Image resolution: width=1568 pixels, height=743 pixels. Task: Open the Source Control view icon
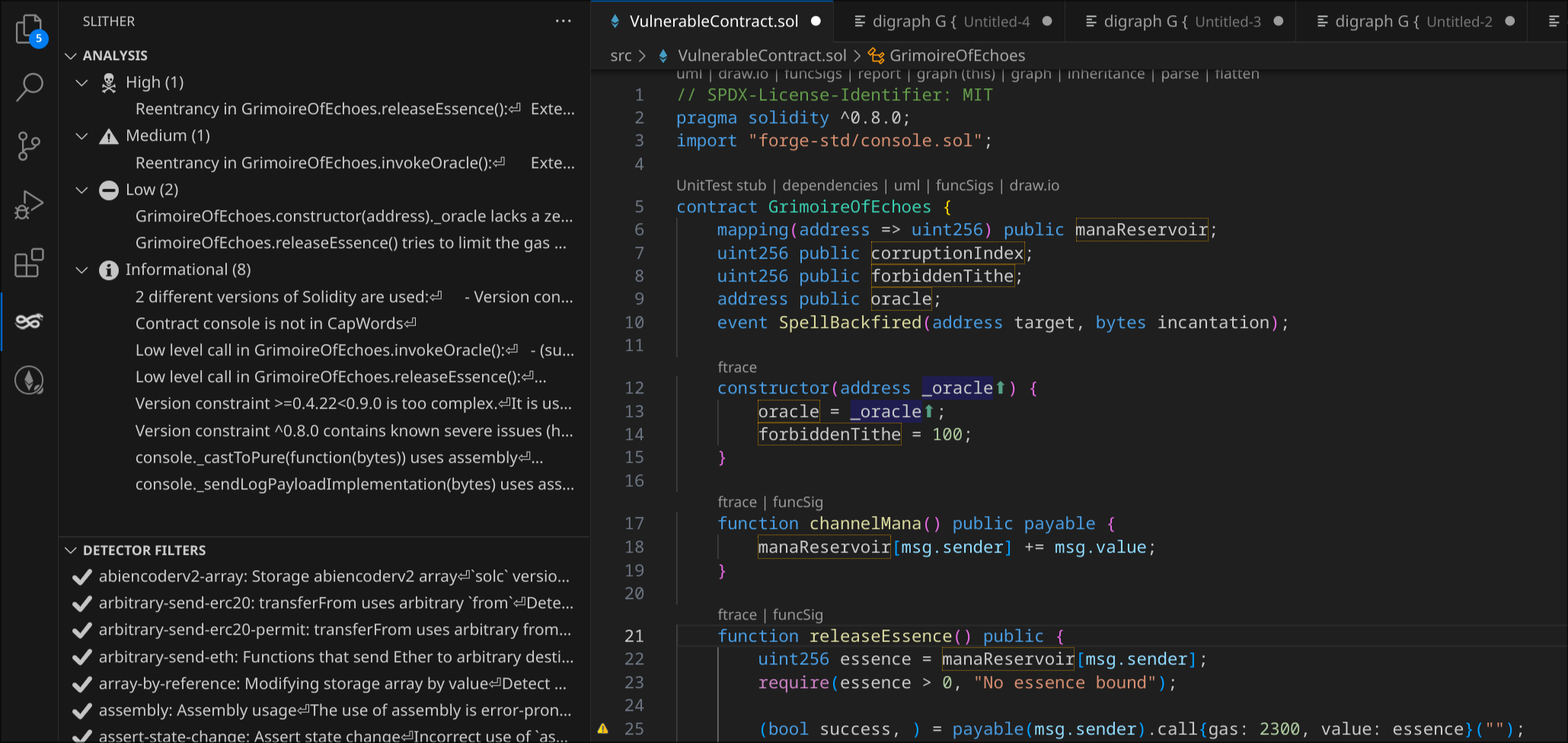29,145
